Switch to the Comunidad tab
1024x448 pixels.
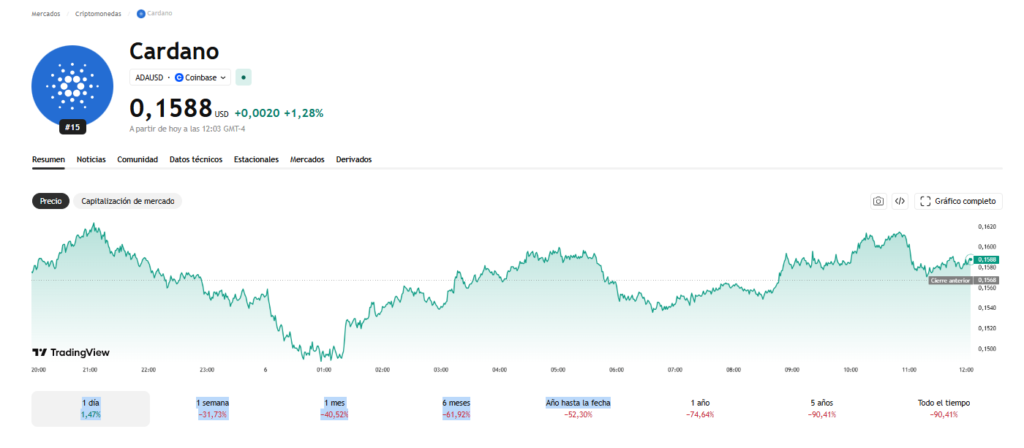click(137, 159)
